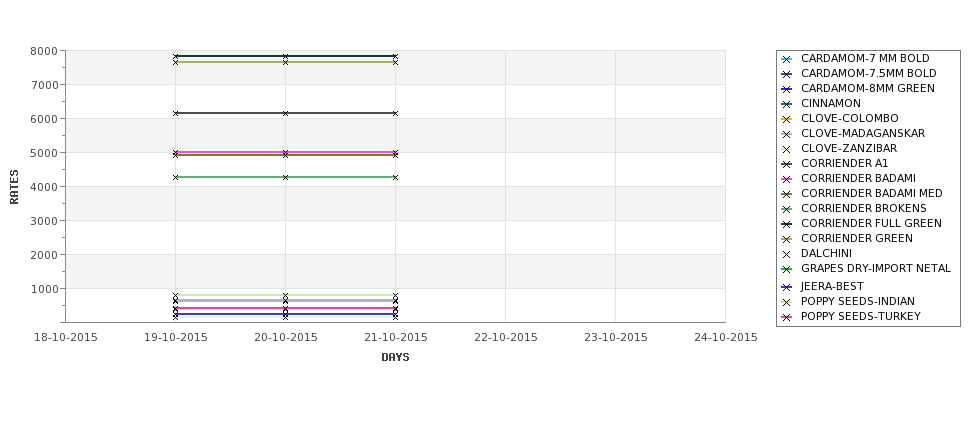Select the CLOVE-ZANZIBAR legend entry
975x429 pixels.
pos(849,149)
